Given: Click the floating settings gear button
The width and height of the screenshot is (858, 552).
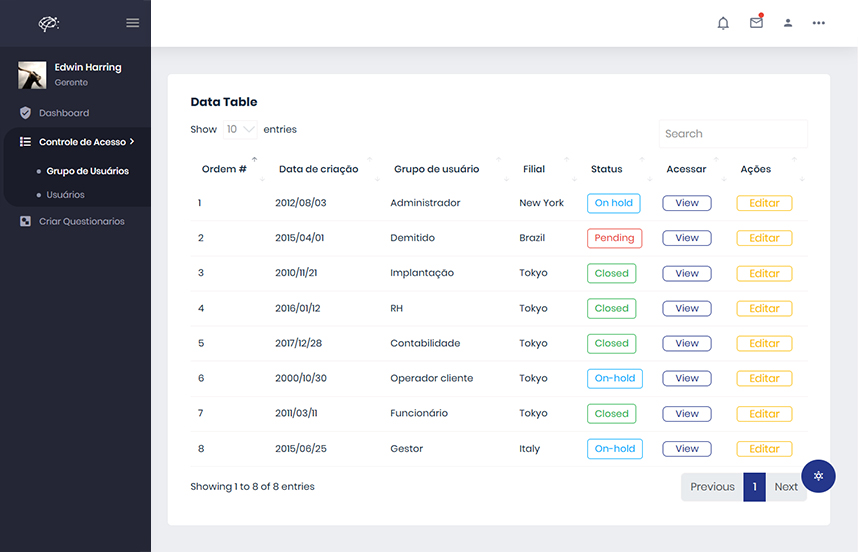Looking at the screenshot, I should 818,475.
